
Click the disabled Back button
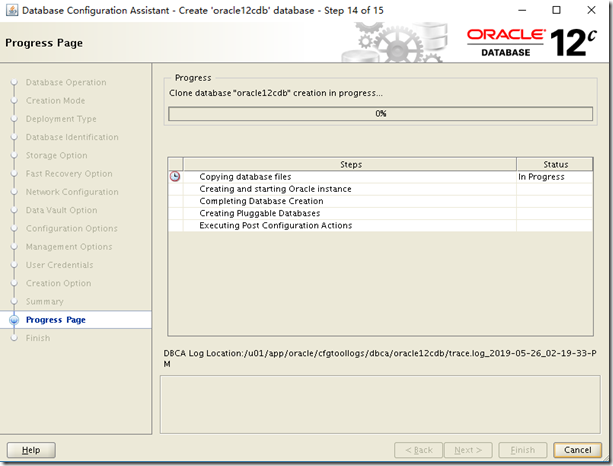pos(418,450)
